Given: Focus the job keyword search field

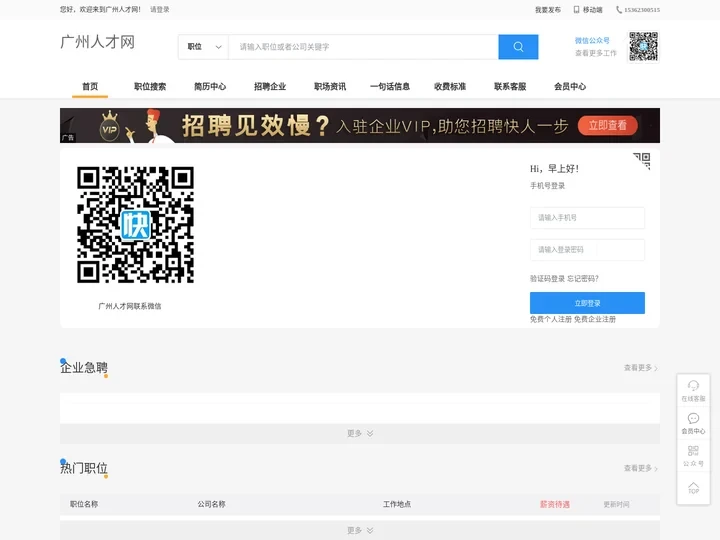Looking at the screenshot, I should (x=363, y=47).
